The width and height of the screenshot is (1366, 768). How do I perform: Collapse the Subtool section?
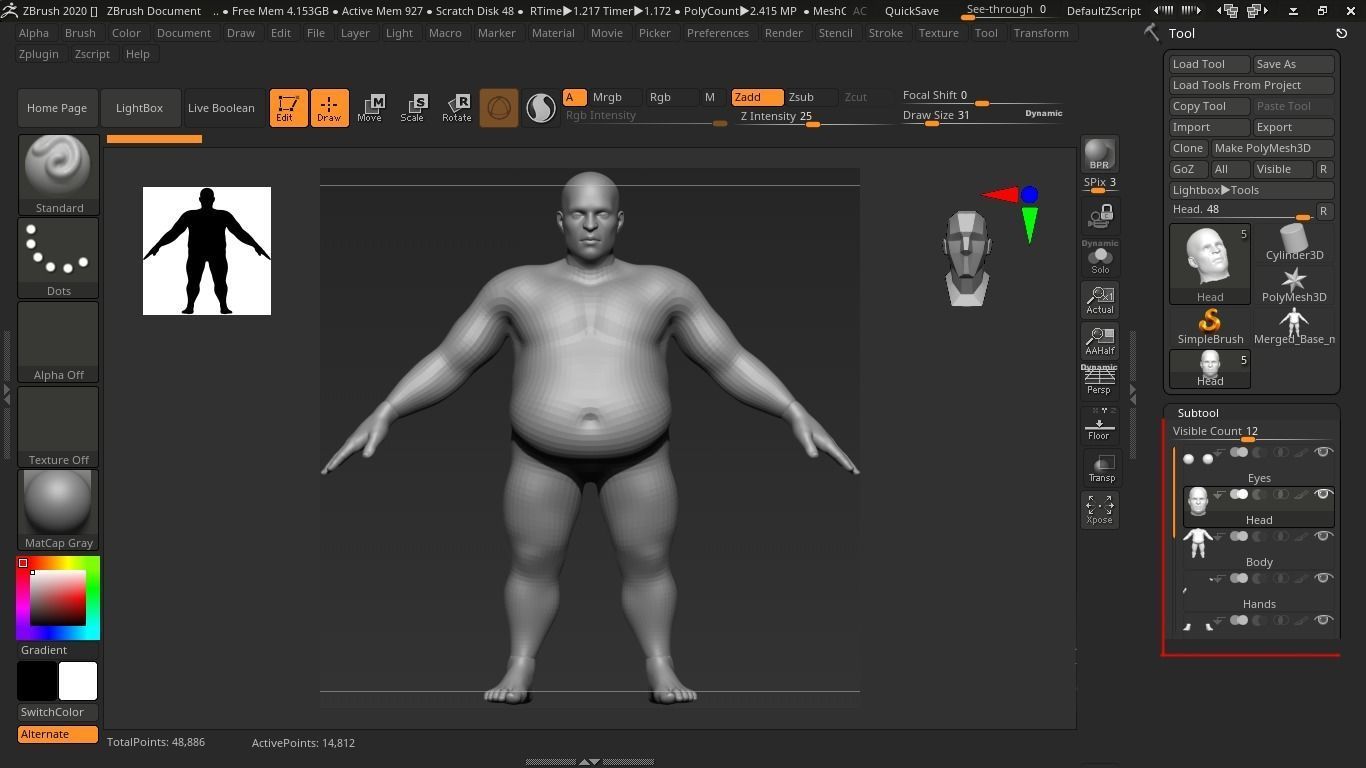click(1198, 413)
